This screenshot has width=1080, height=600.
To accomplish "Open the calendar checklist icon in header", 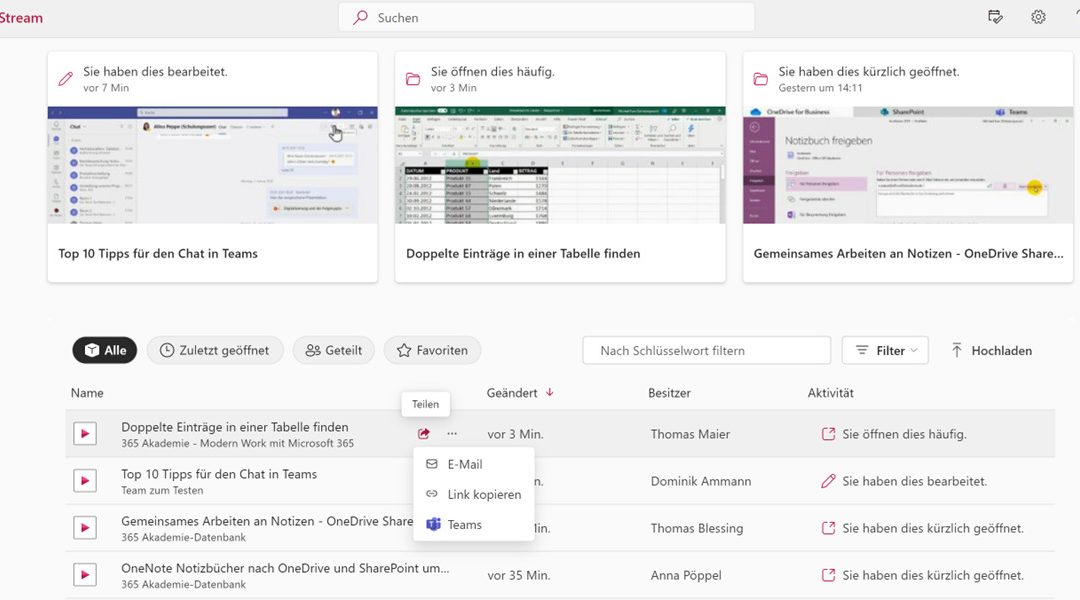I will [x=995, y=17].
